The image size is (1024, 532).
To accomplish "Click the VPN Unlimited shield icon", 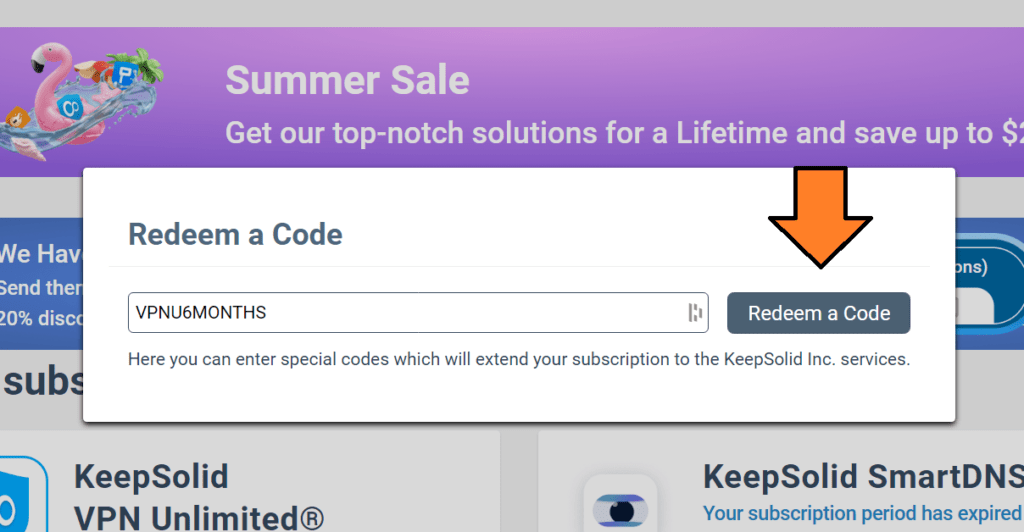I will coord(24,494).
